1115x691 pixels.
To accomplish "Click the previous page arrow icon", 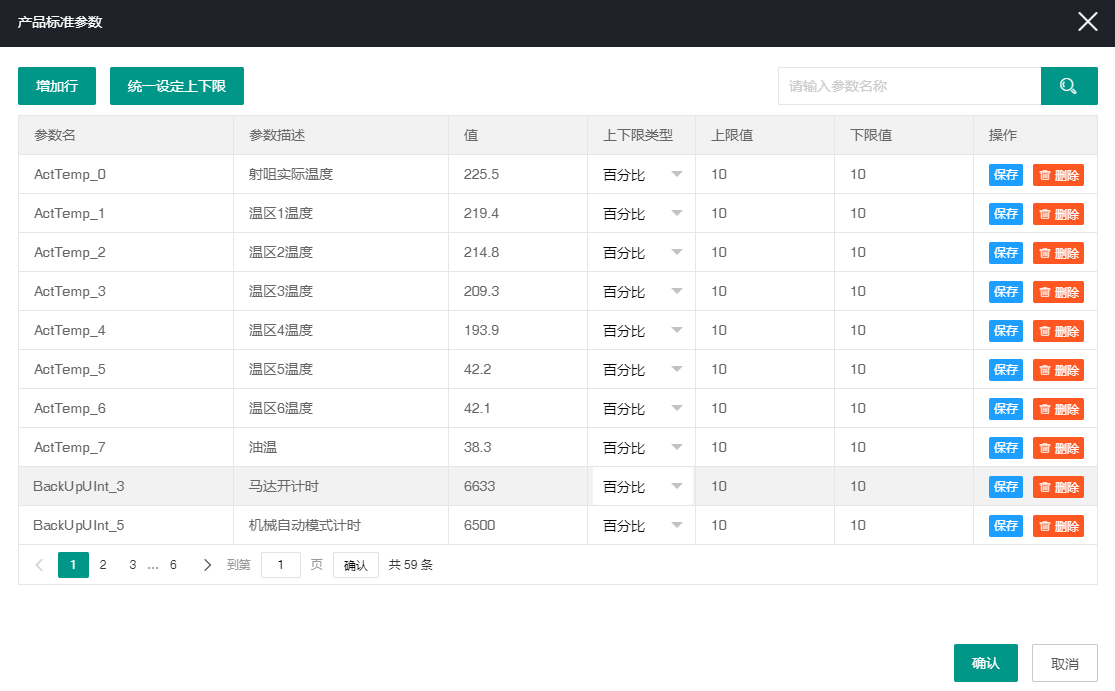I will point(38,564).
